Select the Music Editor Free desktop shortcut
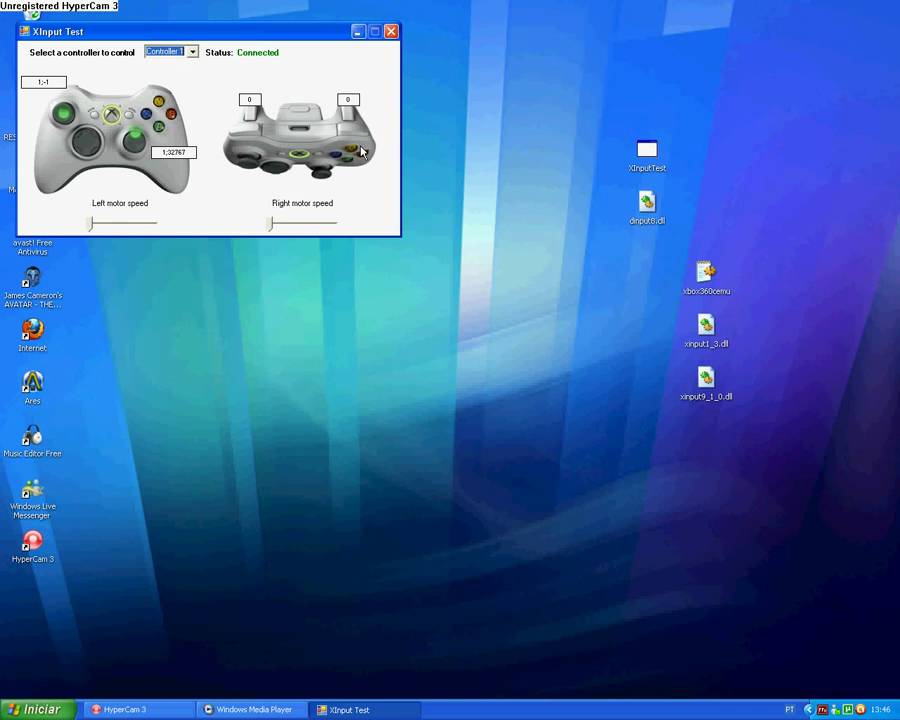The height and width of the screenshot is (720, 900). click(33, 441)
